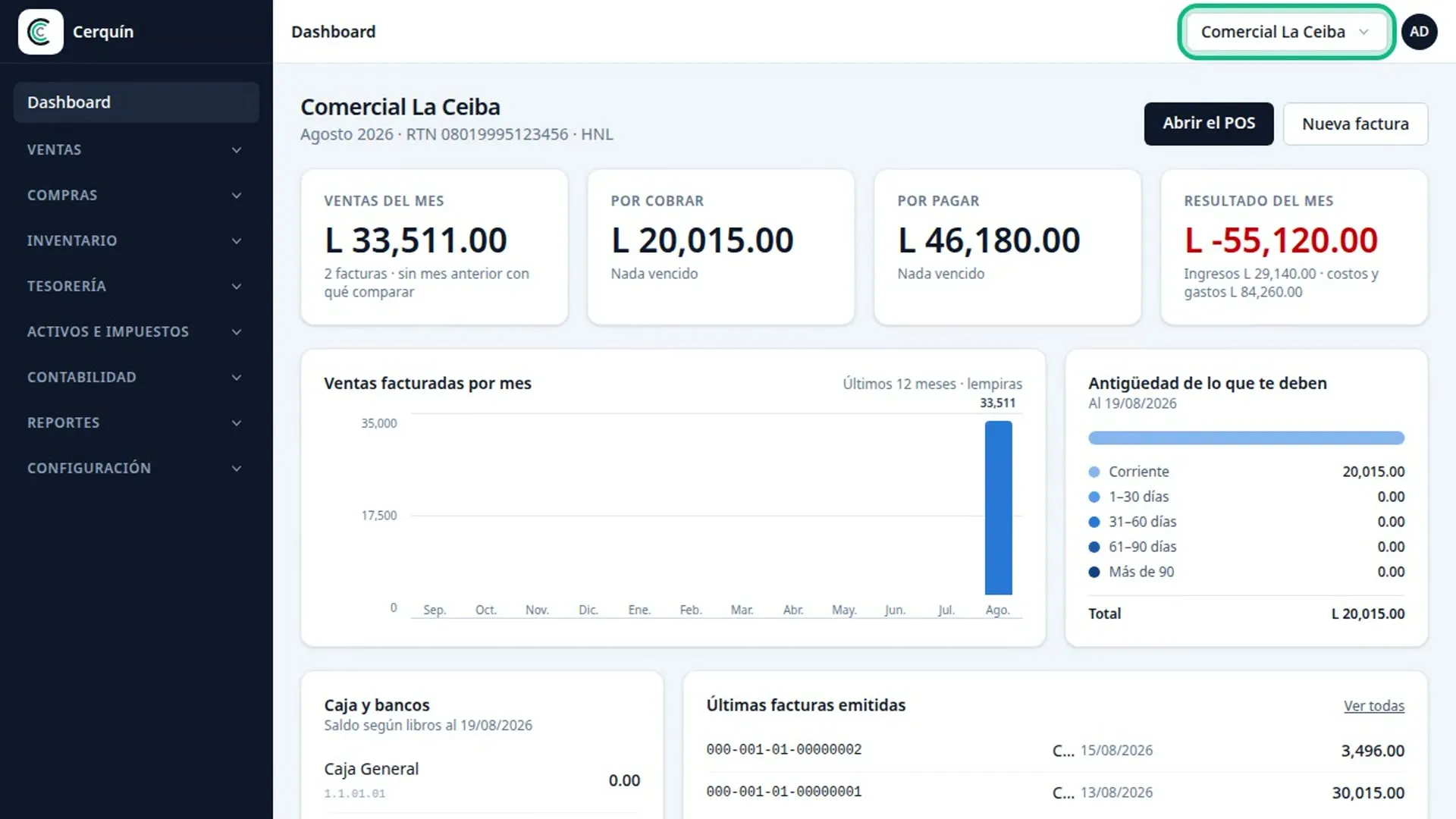Open invoice 000-001-01-00000002 row
Screen dimensions: 1456x819
click(x=1055, y=751)
